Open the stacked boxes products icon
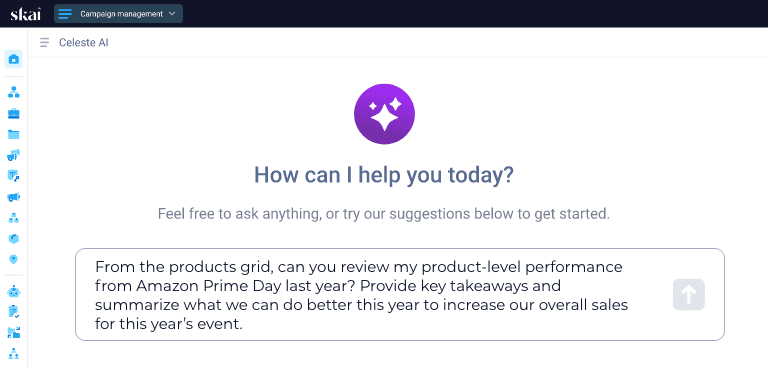This screenshot has height=368, width=768. pyautogui.click(x=14, y=218)
